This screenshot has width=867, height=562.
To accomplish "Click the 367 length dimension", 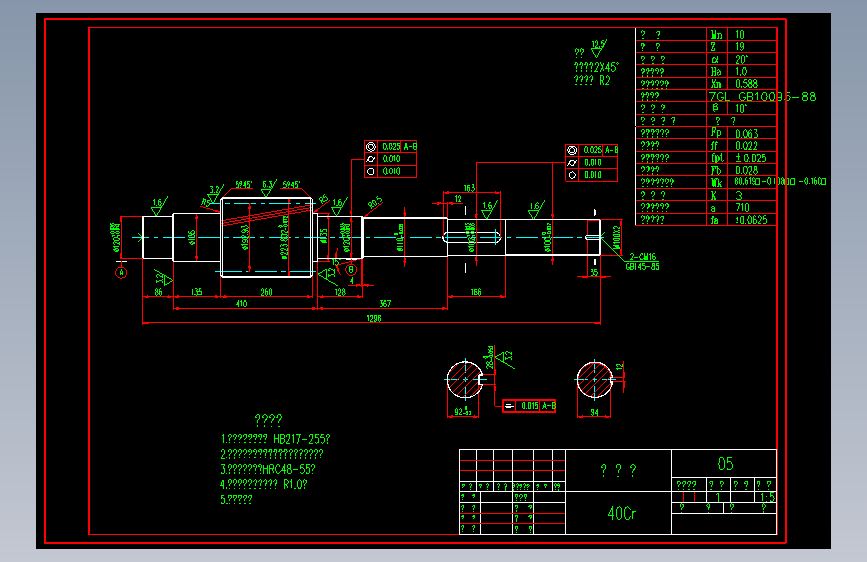I will click(x=385, y=304).
